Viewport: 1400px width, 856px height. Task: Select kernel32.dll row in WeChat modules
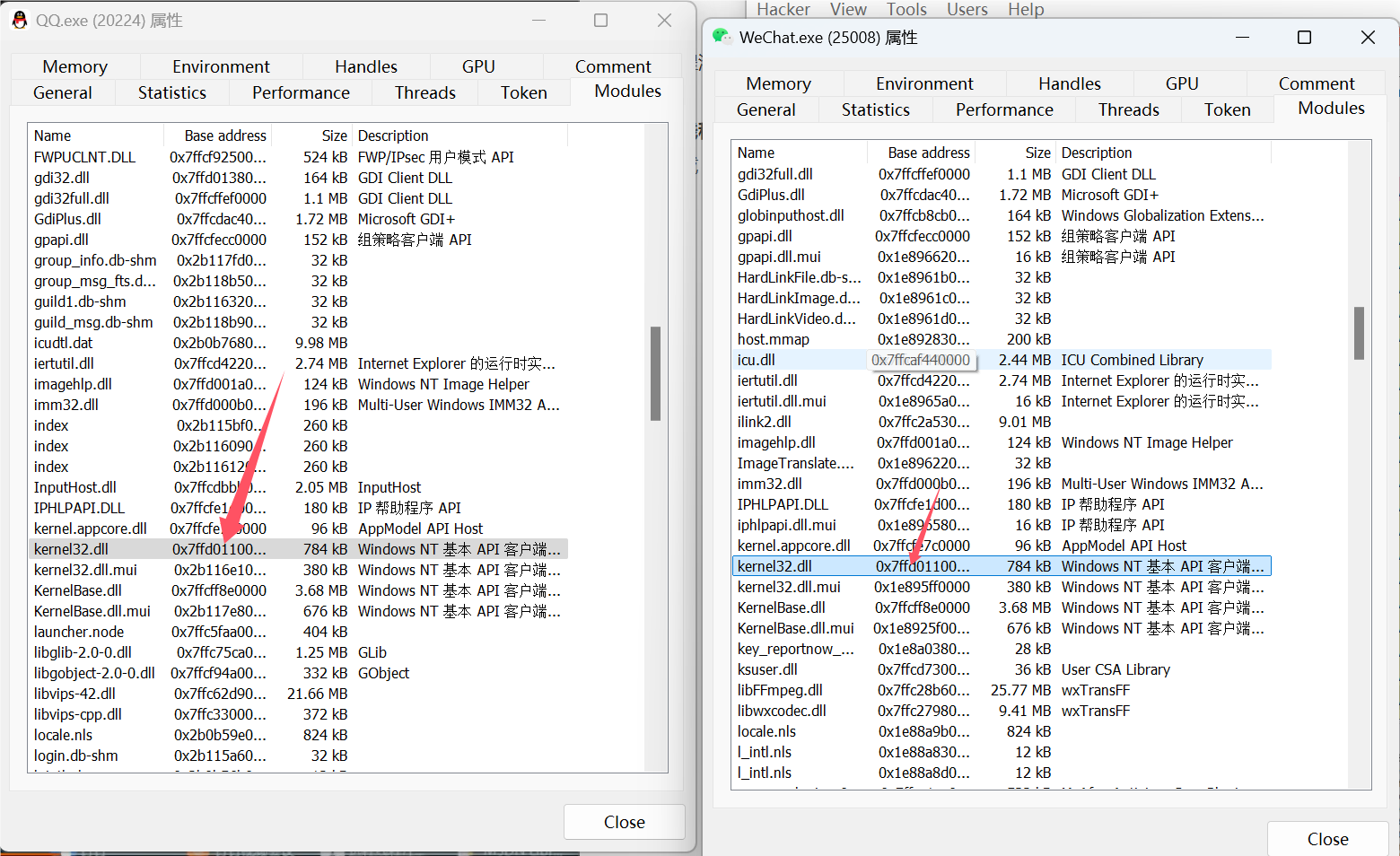point(1002,566)
